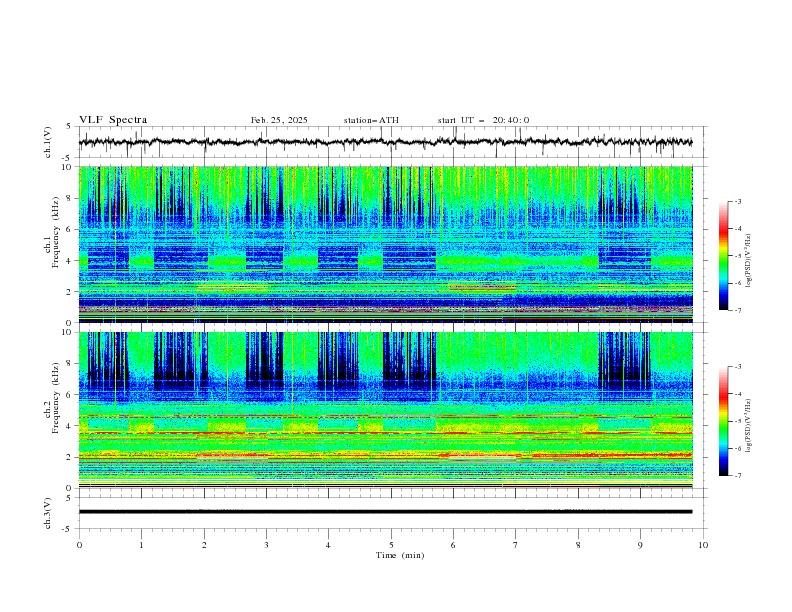Click the ch.2 colorbar "log(PSD)(V²/Hz)" label
792x612 pixels.
coord(749,426)
